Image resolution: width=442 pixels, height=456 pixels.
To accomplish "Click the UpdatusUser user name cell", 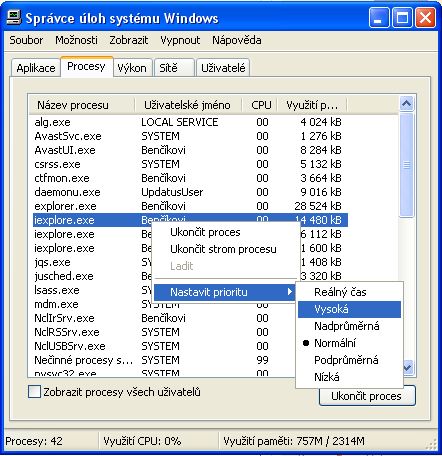I will point(172,192).
